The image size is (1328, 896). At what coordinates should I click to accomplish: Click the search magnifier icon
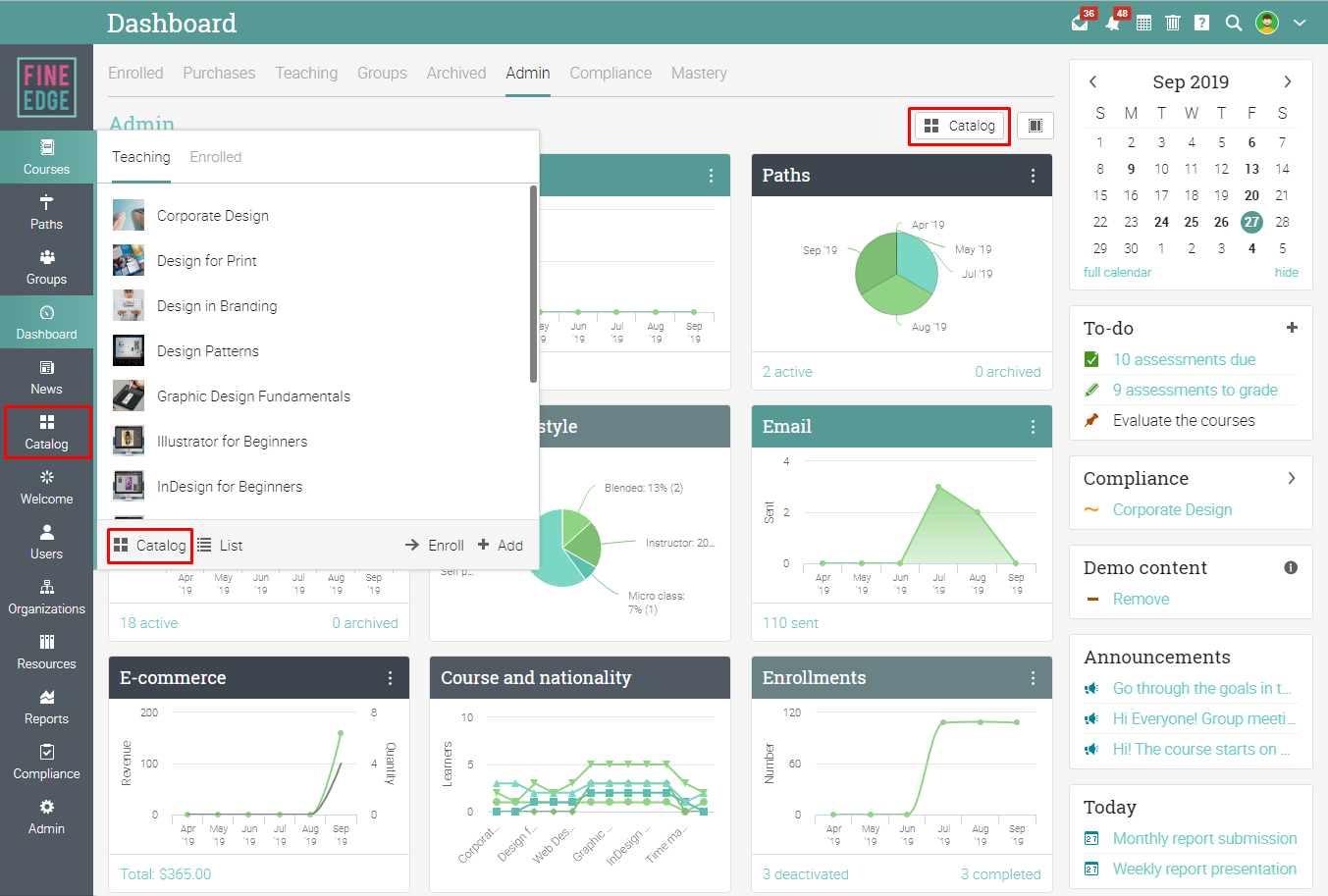(x=1234, y=23)
